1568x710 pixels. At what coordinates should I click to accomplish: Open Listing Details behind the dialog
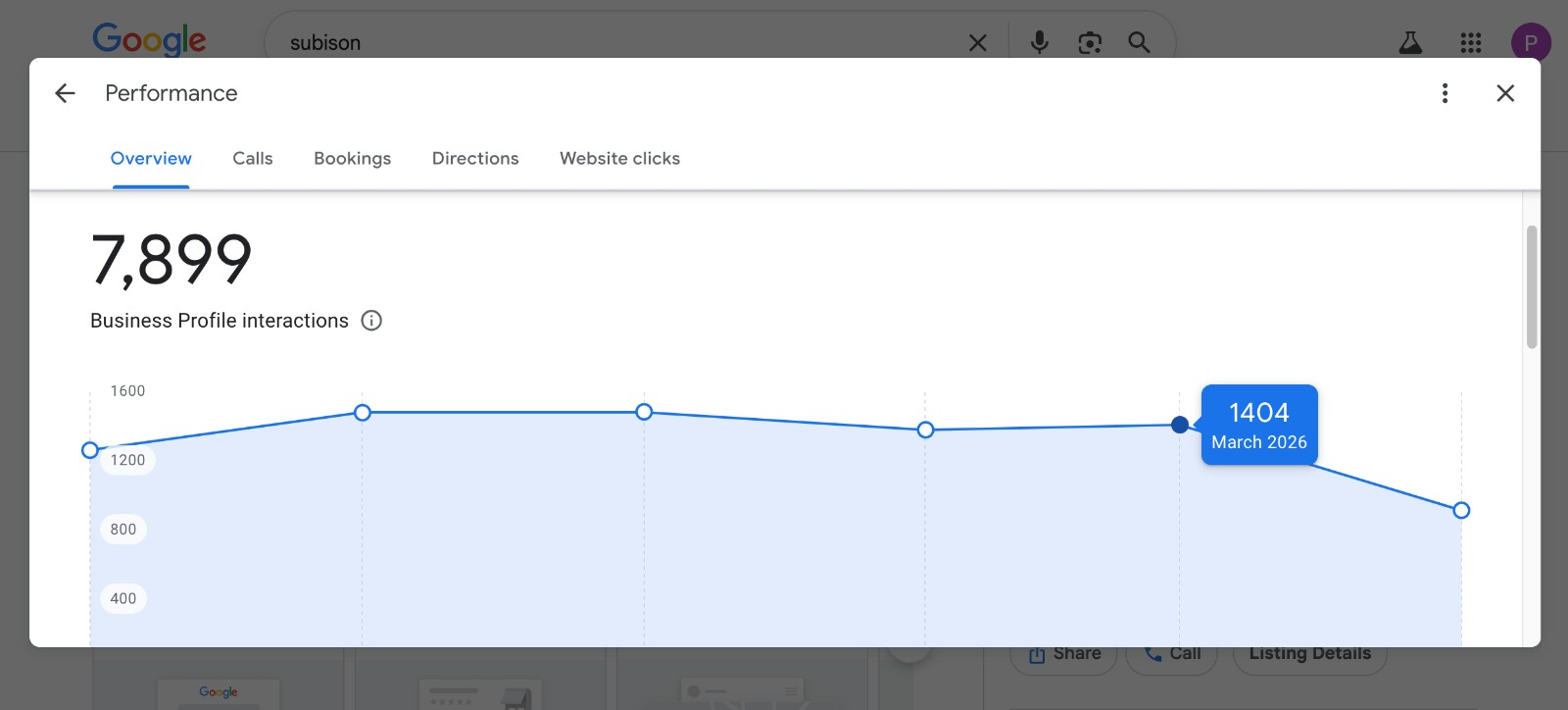pyautogui.click(x=1309, y=653)
